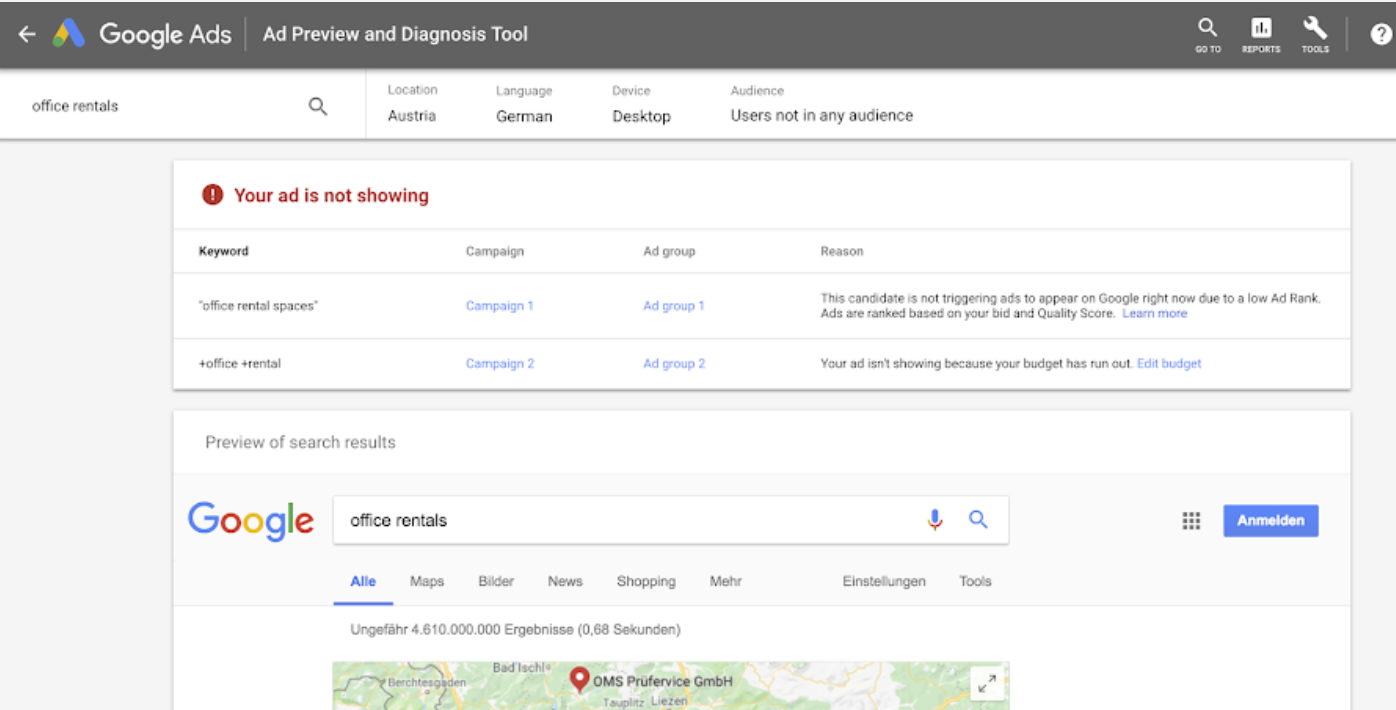The height and width of the screenshot is (710, 1396).
Task: Click the red map pin for OMS Prüfservice
Action: (578, 680)
